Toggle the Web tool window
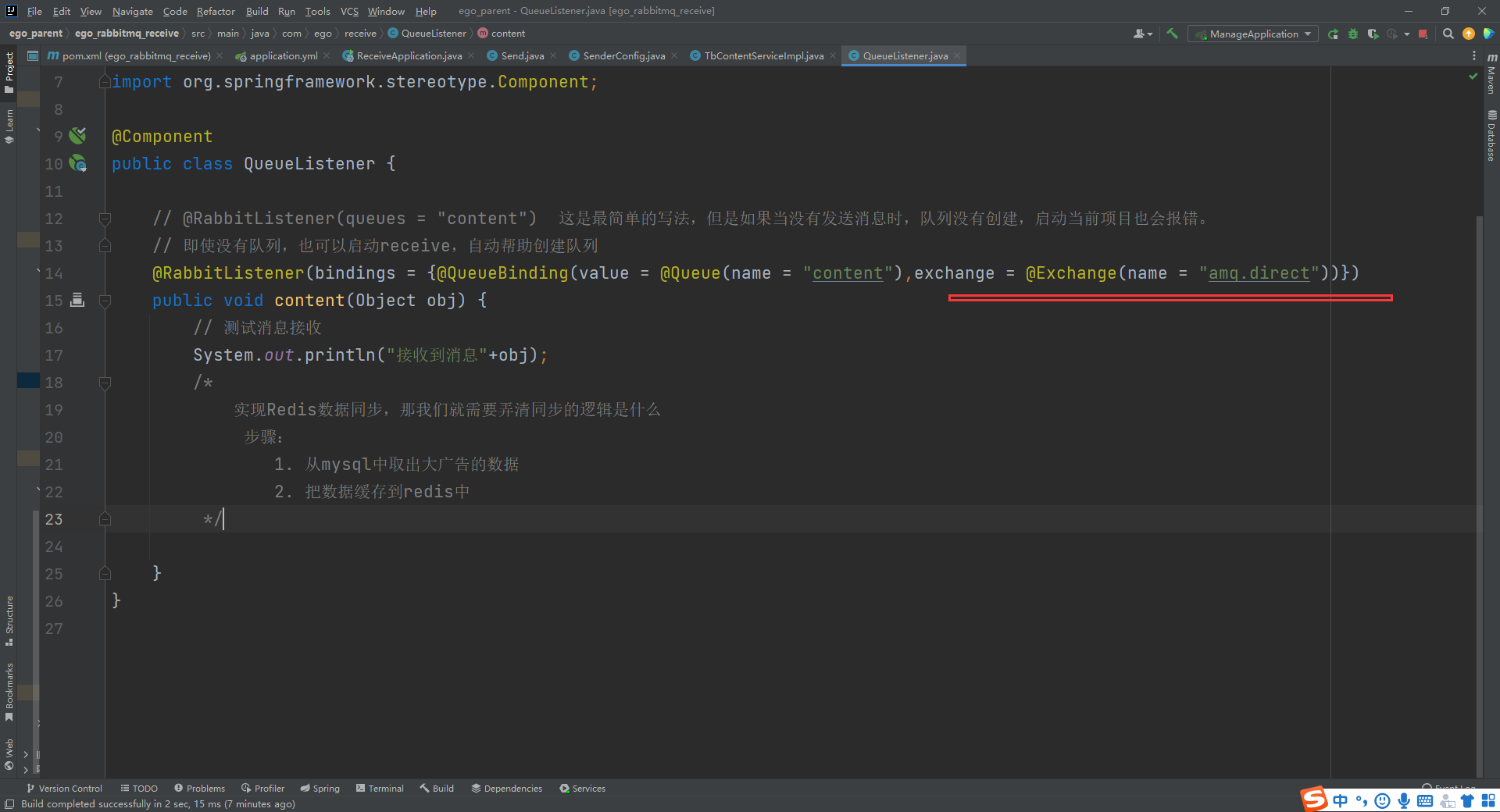Image resolution: width=1500 pixels, height=812 pixels. pyautogui.click(x=9, y=753)
